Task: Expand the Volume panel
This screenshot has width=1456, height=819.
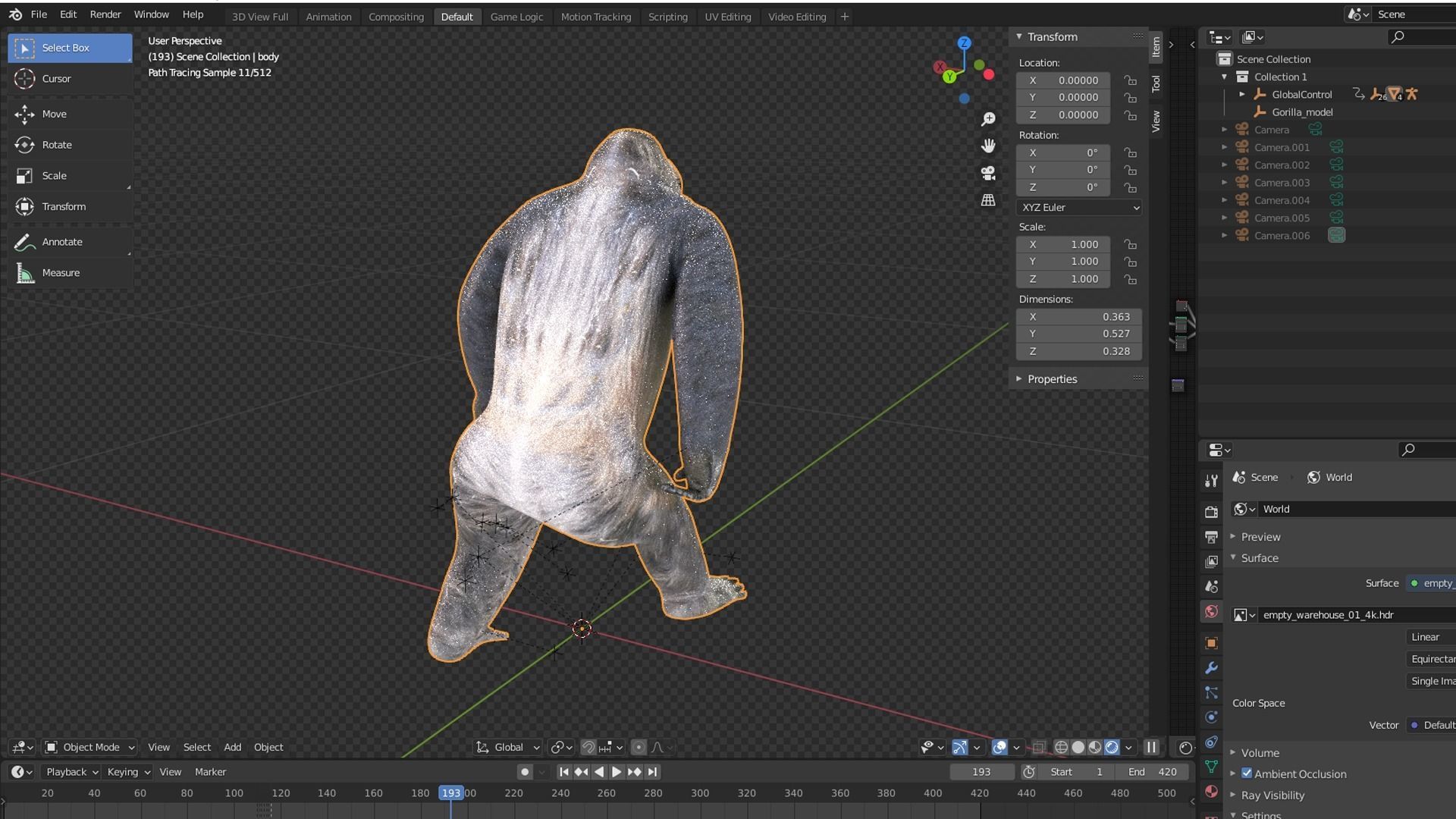Action: coord(1233,753)
